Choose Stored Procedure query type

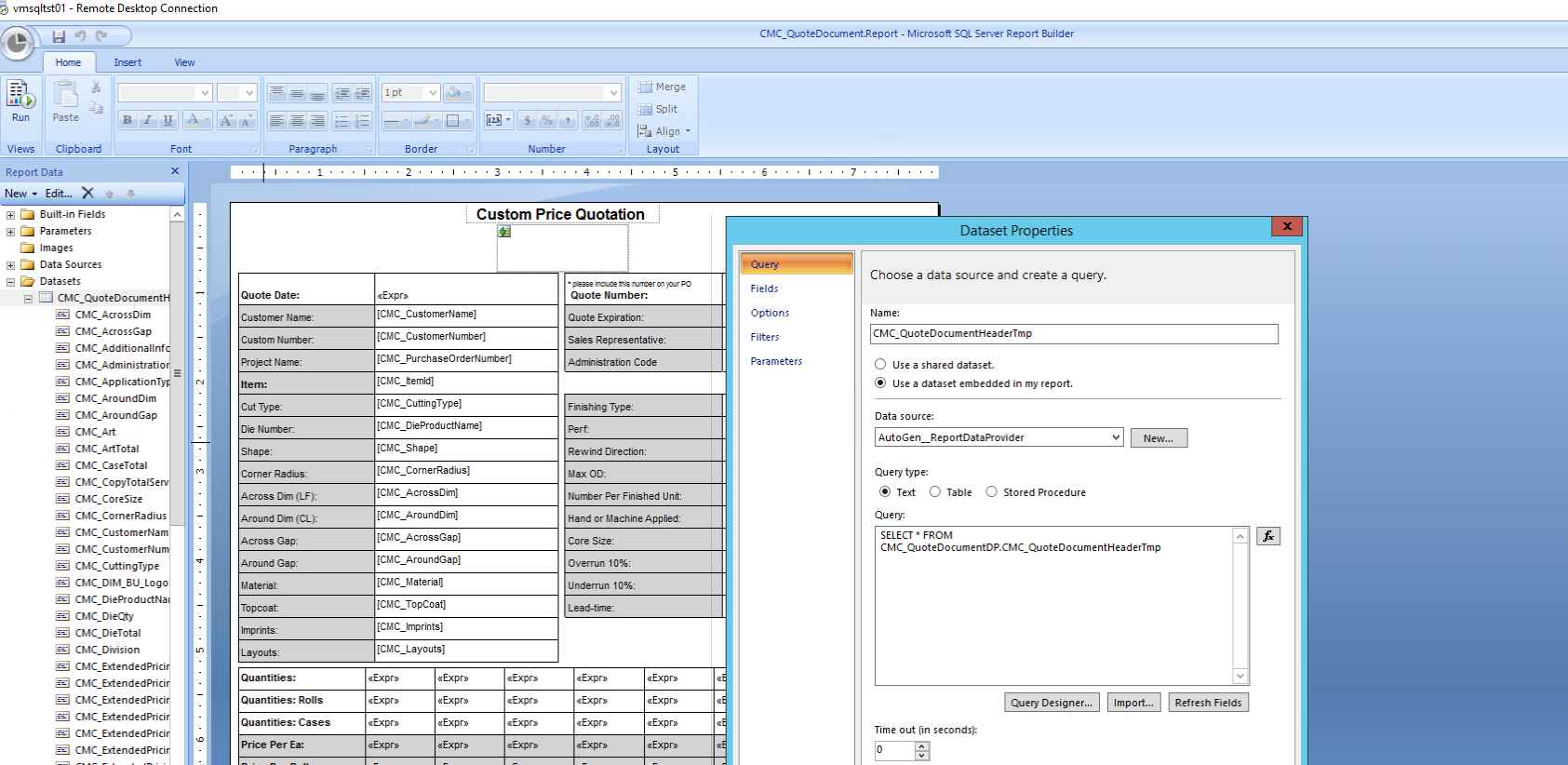(992, 492)
